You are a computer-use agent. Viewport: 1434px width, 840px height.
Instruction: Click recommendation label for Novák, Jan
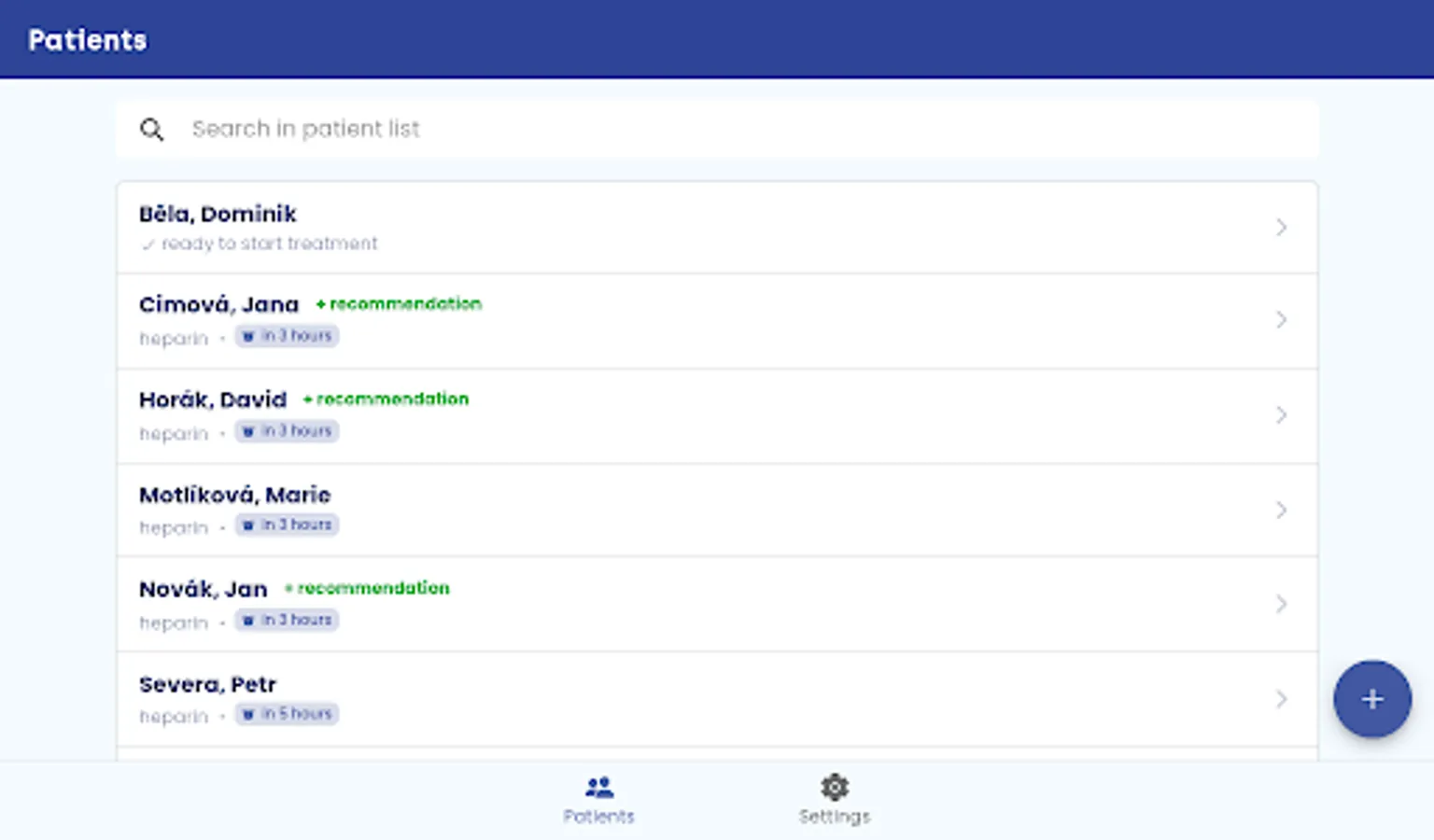click(x=367, y=588)
